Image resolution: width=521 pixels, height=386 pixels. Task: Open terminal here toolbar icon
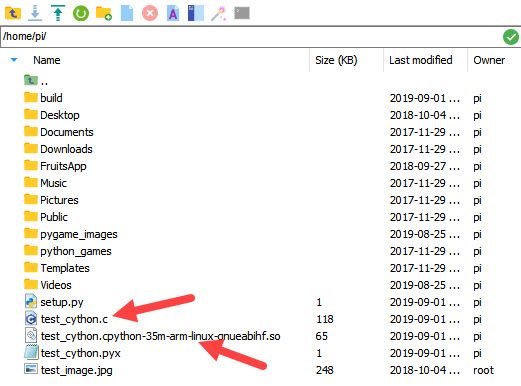[x=242, y=13]
